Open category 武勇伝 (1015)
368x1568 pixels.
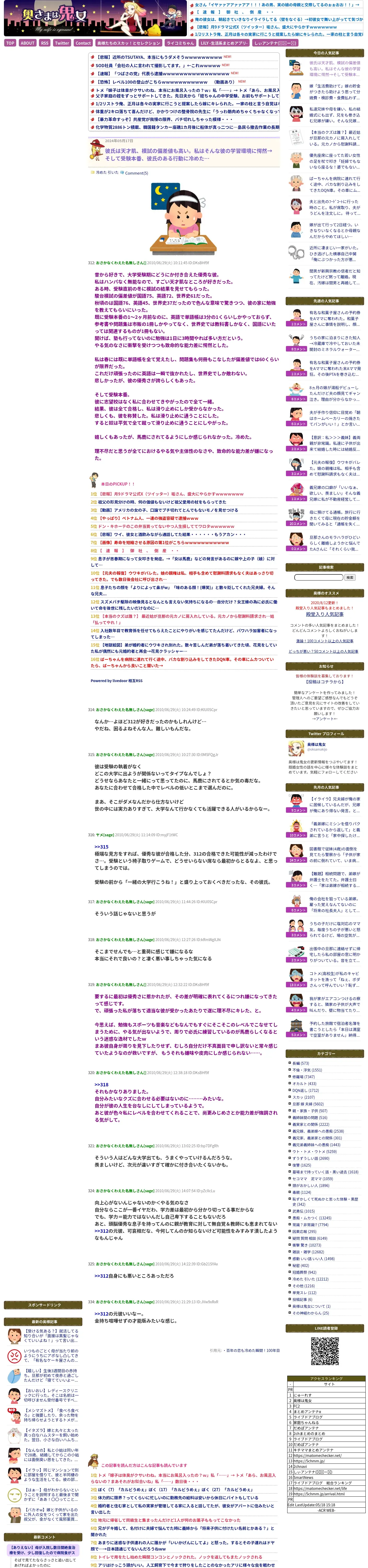pyautogui.click(x=303, y=1211)
